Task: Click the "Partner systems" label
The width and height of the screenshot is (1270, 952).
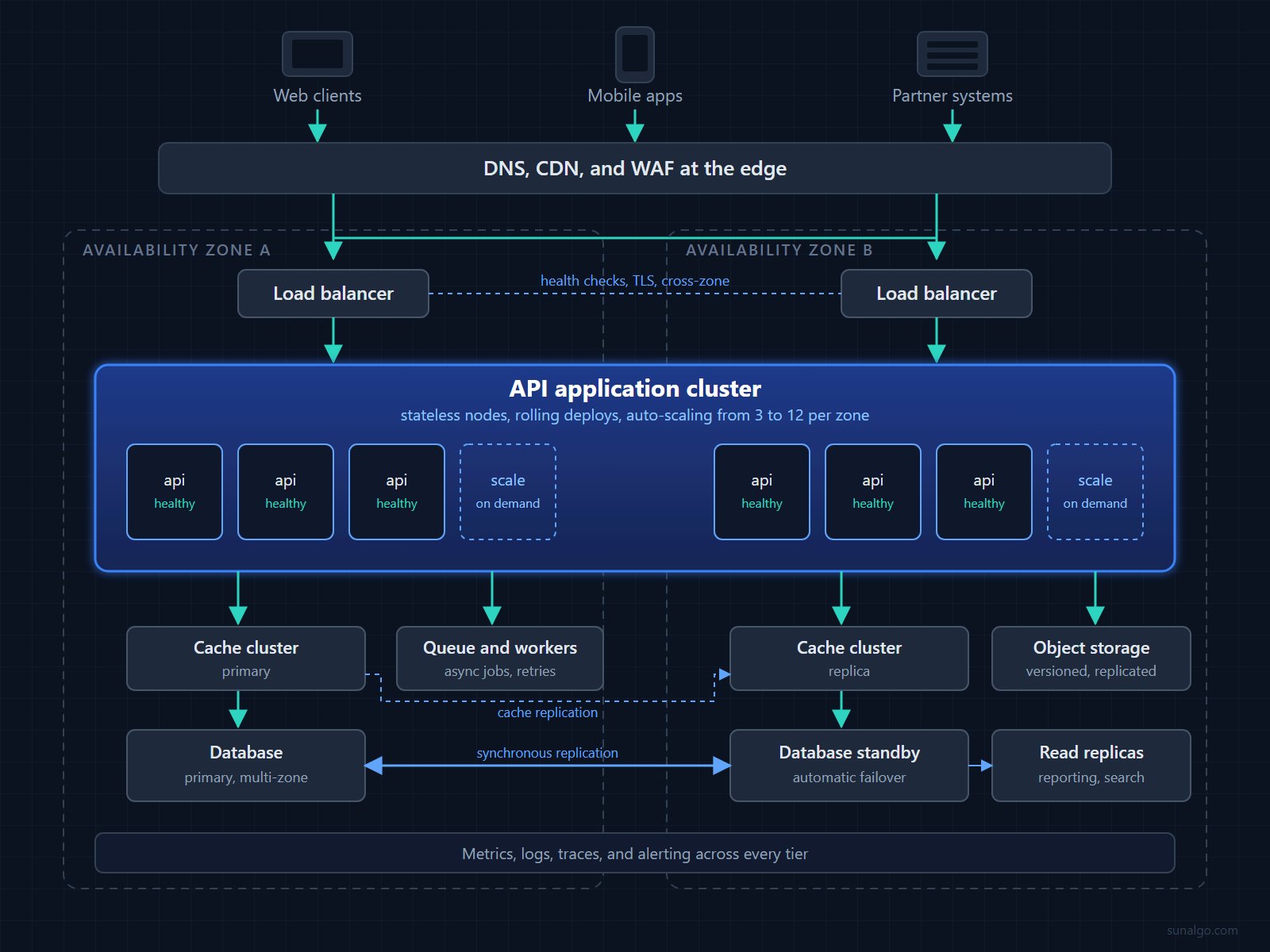Action: pos(952,96)
